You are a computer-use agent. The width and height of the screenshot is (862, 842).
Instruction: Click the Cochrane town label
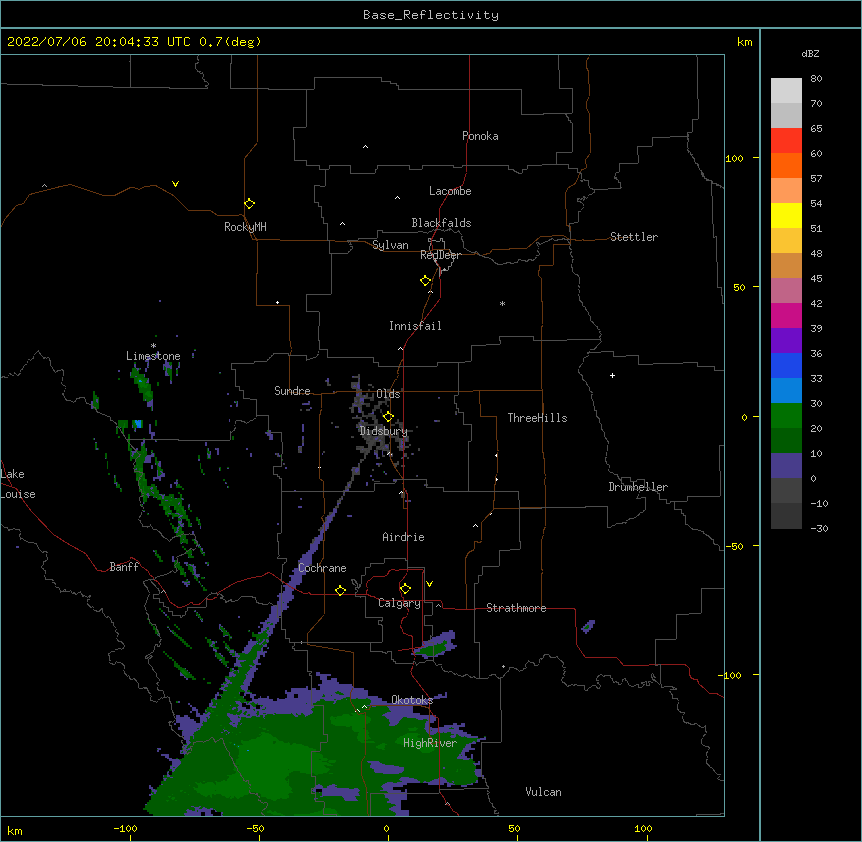(x=322, y=568)
